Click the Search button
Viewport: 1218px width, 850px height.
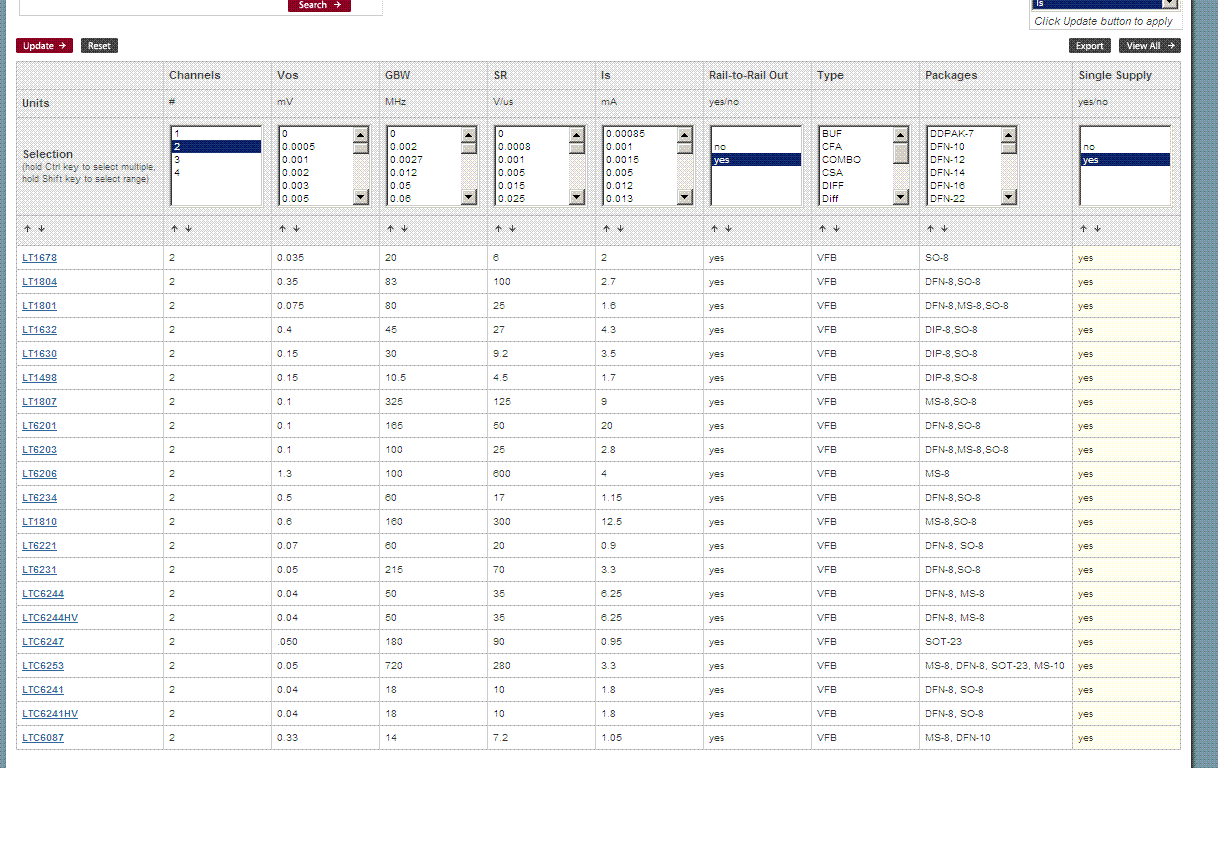click(319, 5)
